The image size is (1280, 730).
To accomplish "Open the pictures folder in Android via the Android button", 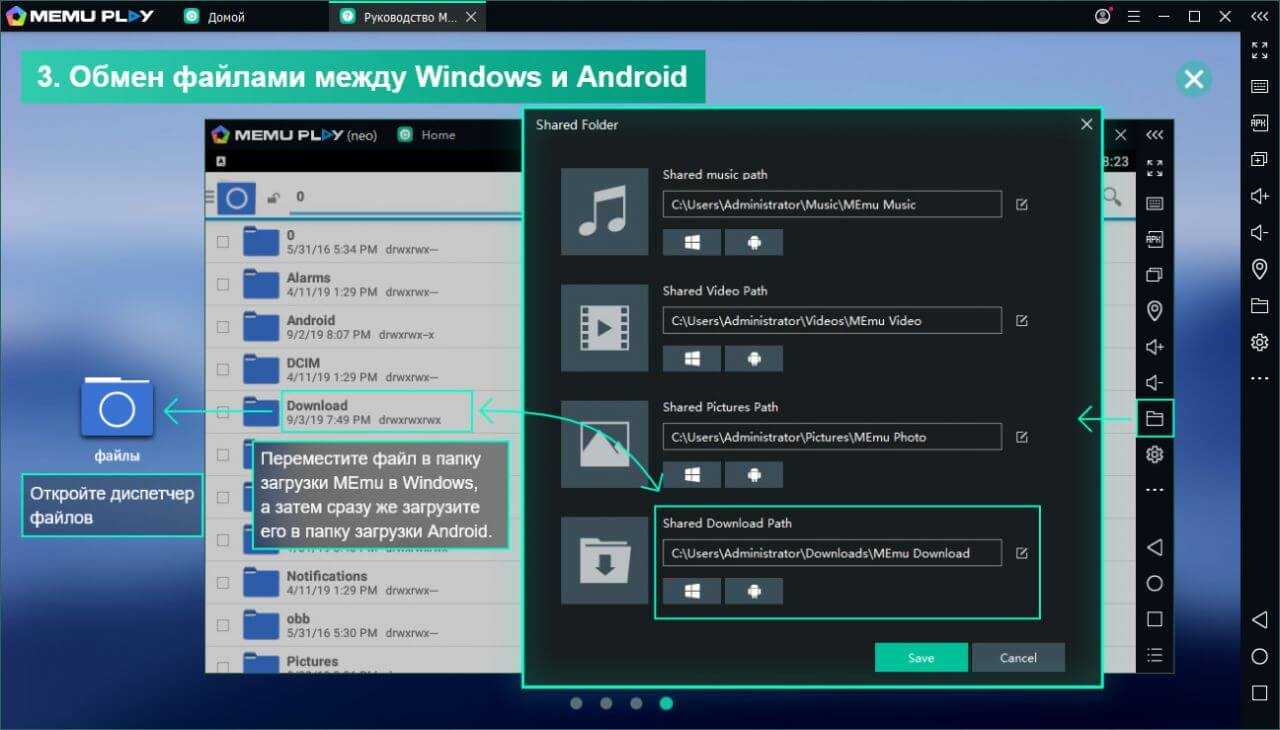I will pyautogui.click(x=753, y=475).
